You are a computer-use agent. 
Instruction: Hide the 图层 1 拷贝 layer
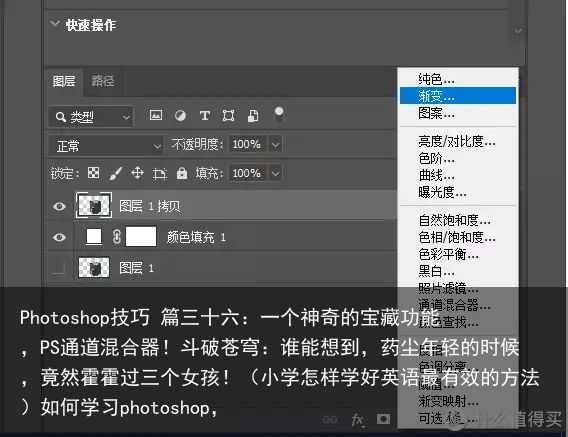coord(59,207)
